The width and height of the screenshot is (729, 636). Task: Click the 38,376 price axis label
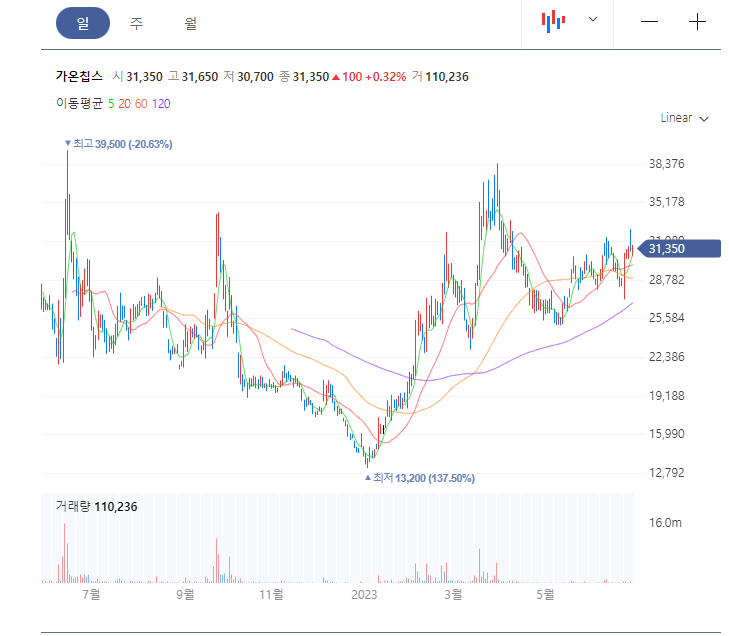click(667, 164)
